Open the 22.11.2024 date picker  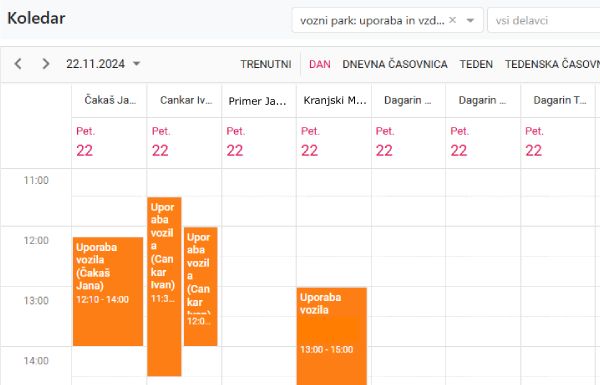[x=103, y=64]
